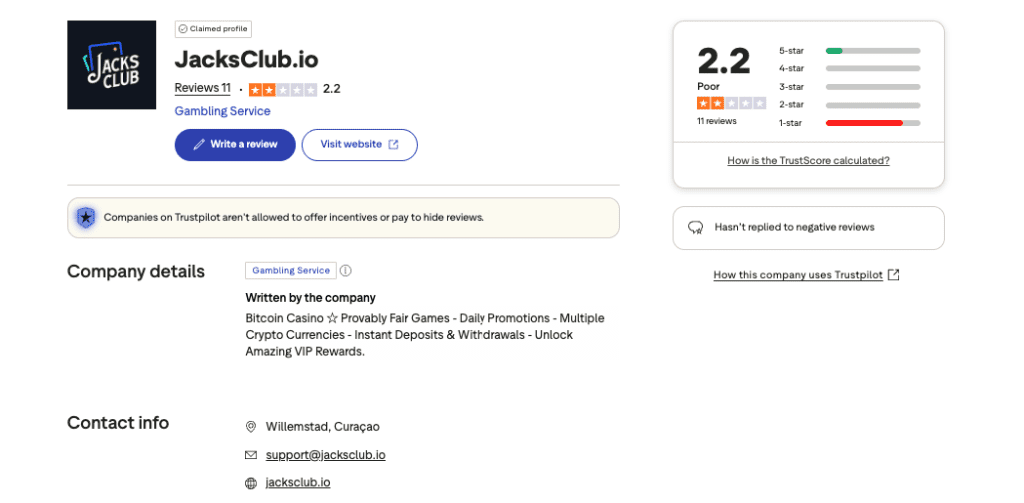This screenshot has height=503, width=1024.
Task: Click the JacksClub company logo
Action: [x=111, y=65]
